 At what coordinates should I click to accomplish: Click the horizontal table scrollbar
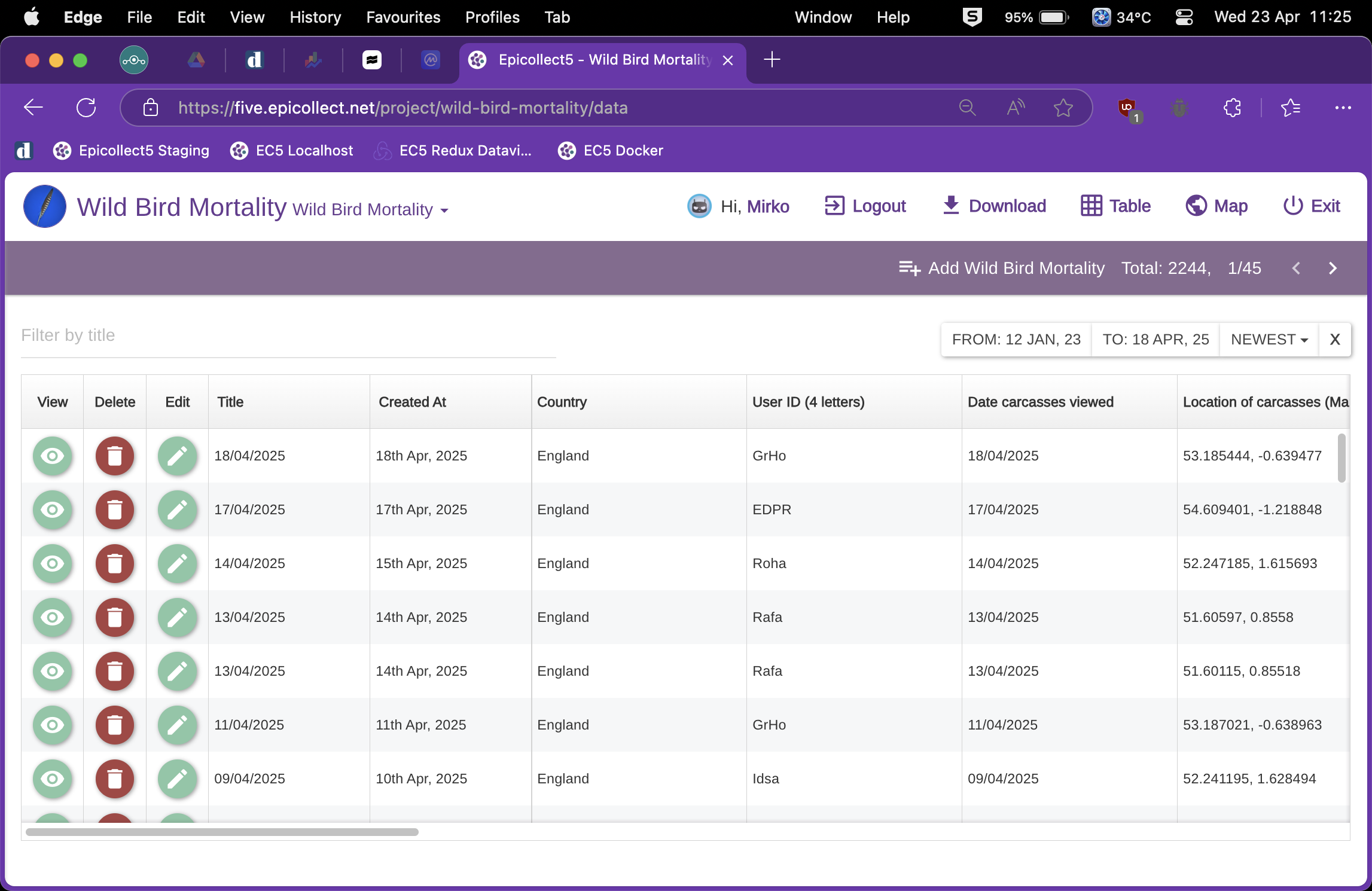(x=221, y=832)
